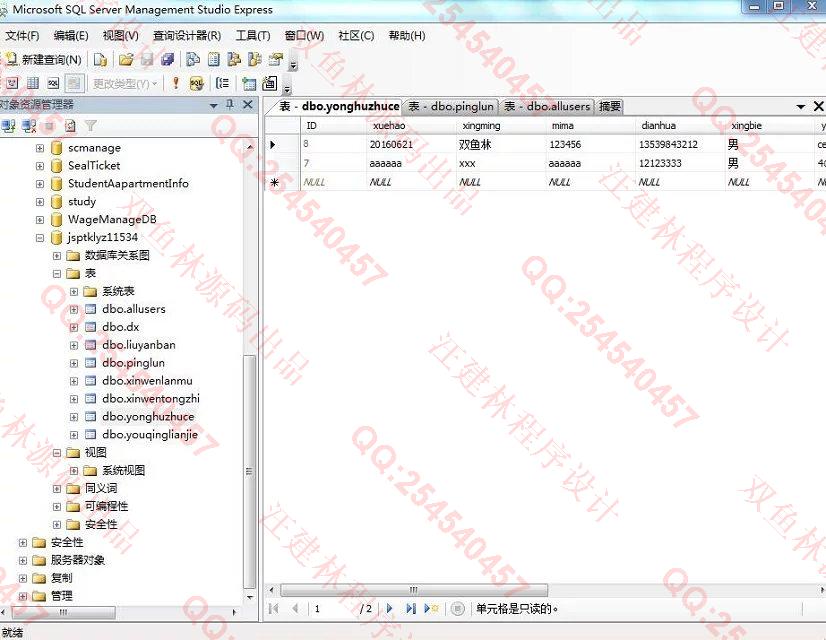Click the Open File folder icon
This screenshot has width=826, height=640.
click(x=126, y=60)
